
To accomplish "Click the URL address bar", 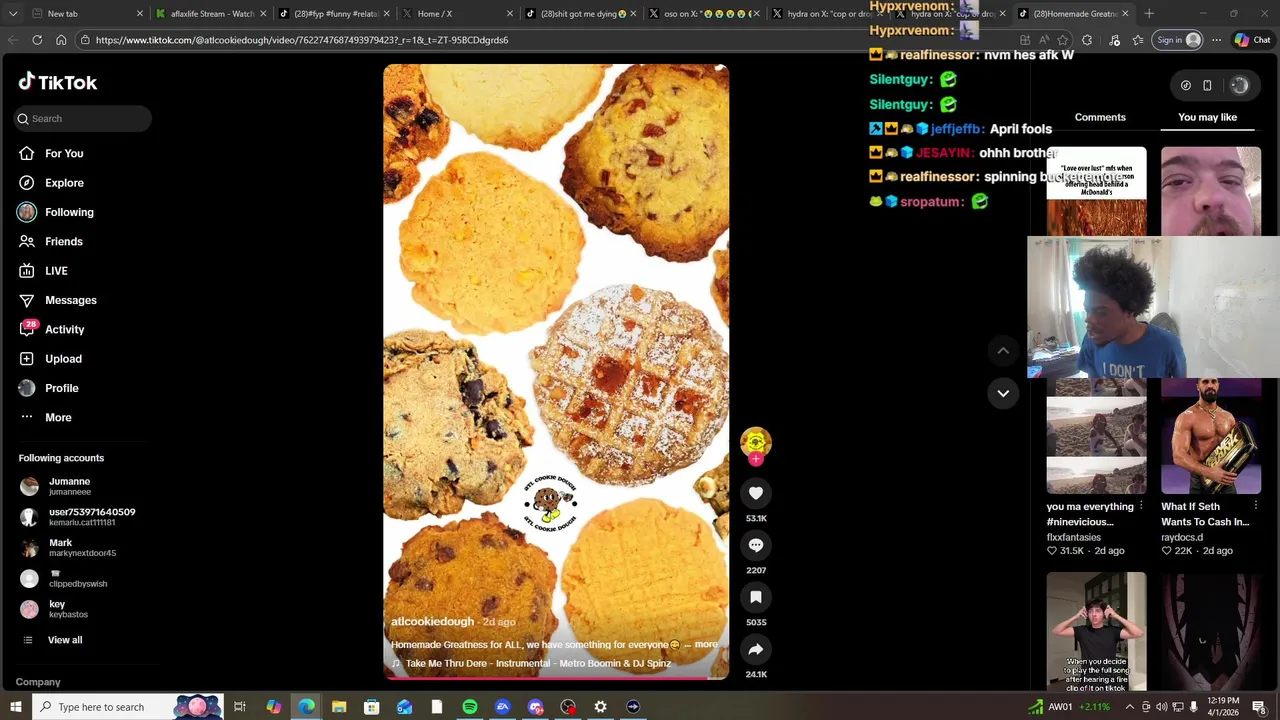I will click(x=540, y=40).
